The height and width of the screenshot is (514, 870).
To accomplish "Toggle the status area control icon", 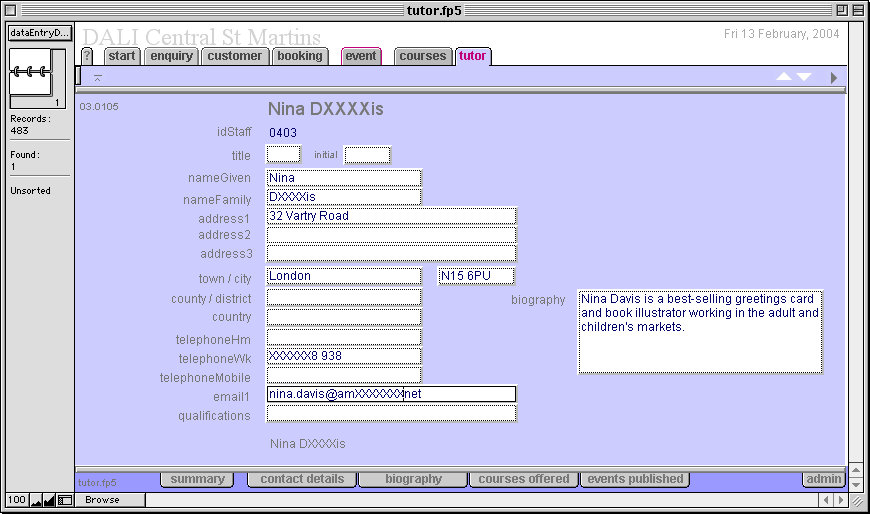I will (65, 500).
